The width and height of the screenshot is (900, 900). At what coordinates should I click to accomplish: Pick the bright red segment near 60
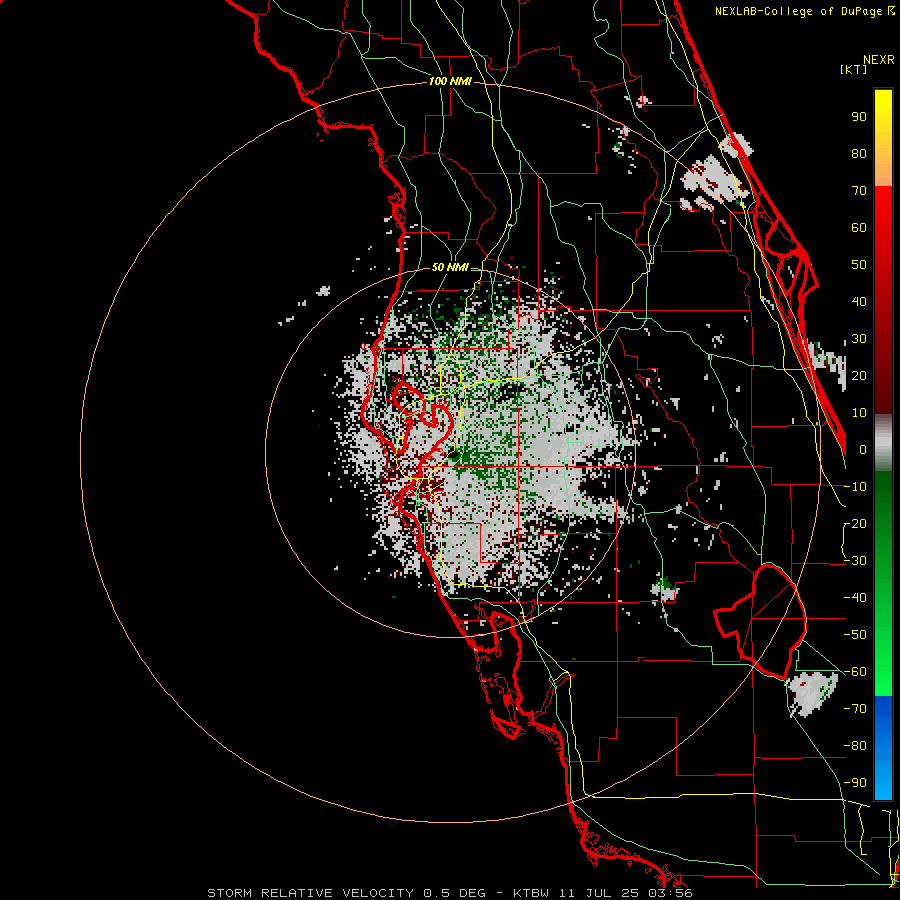883,218
